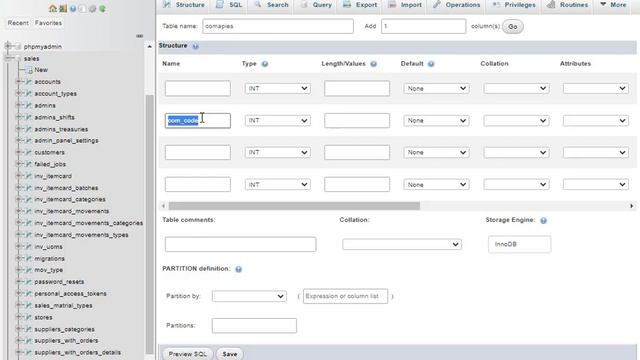This screenshot has width=640, height=360.
Task: Switch to the SQL tab
Action: (230, 5)
